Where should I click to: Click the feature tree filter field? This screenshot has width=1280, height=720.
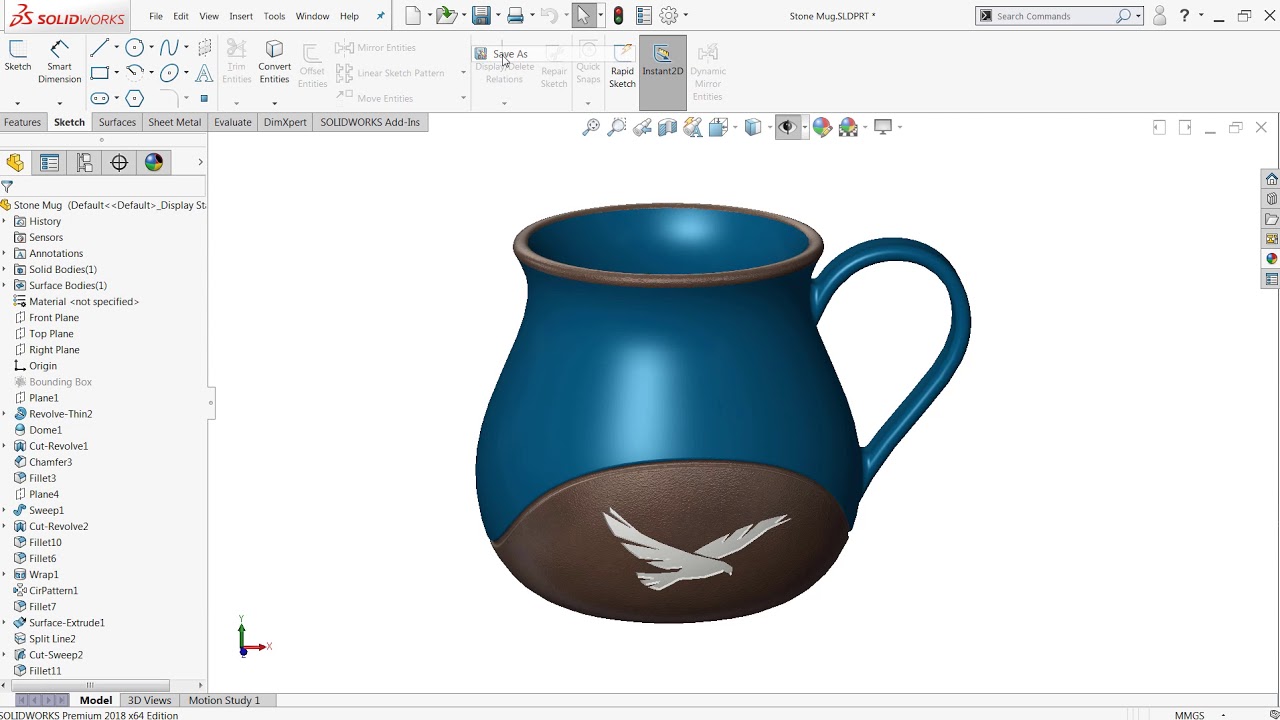click(x=103, y=187)
